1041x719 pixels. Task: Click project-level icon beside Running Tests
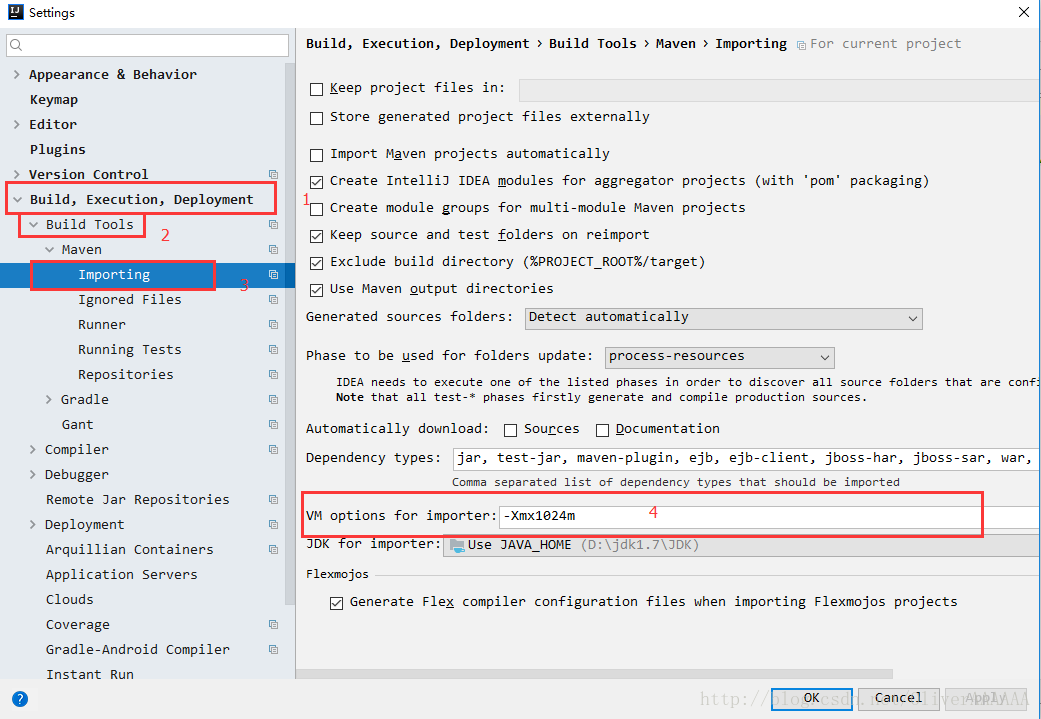(x=273, y=349)
